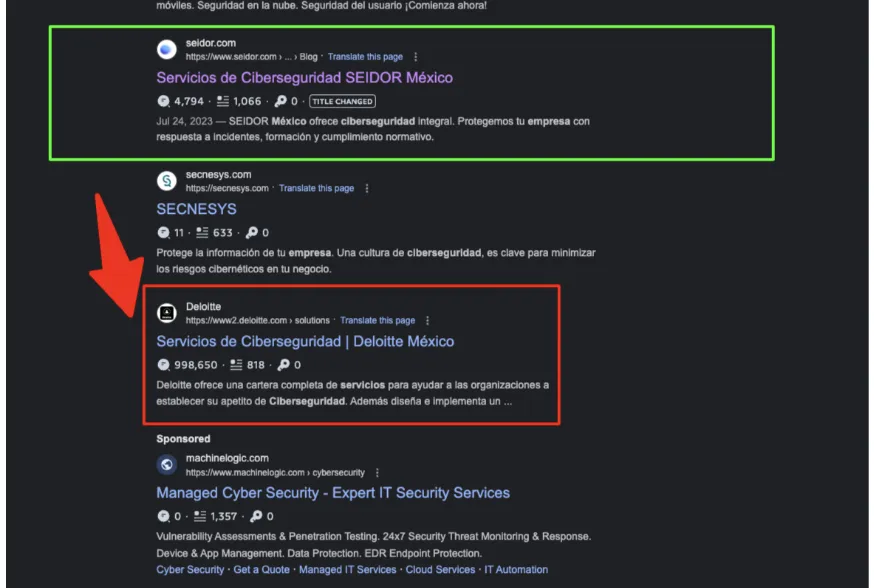This screenshot has height=588, width=874.
Task: Click the machinelogic.com globe favicon
Action: (167, 465)
